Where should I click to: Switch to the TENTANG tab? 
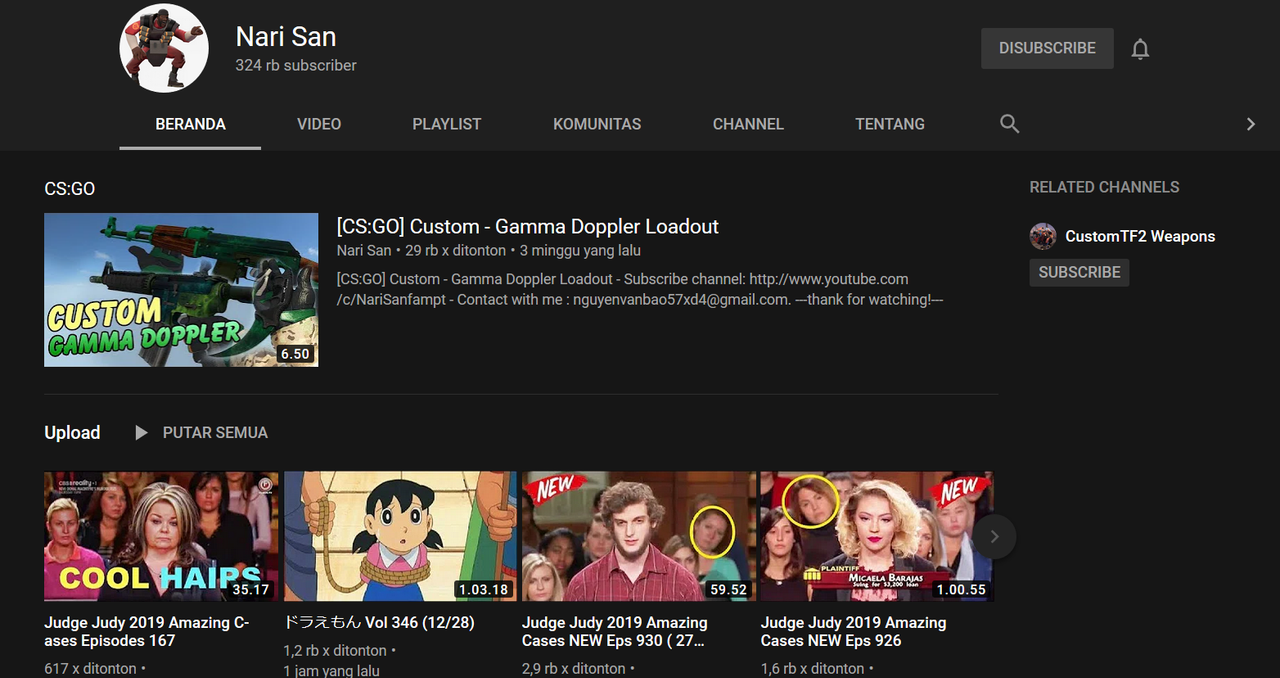pos(890,124)
